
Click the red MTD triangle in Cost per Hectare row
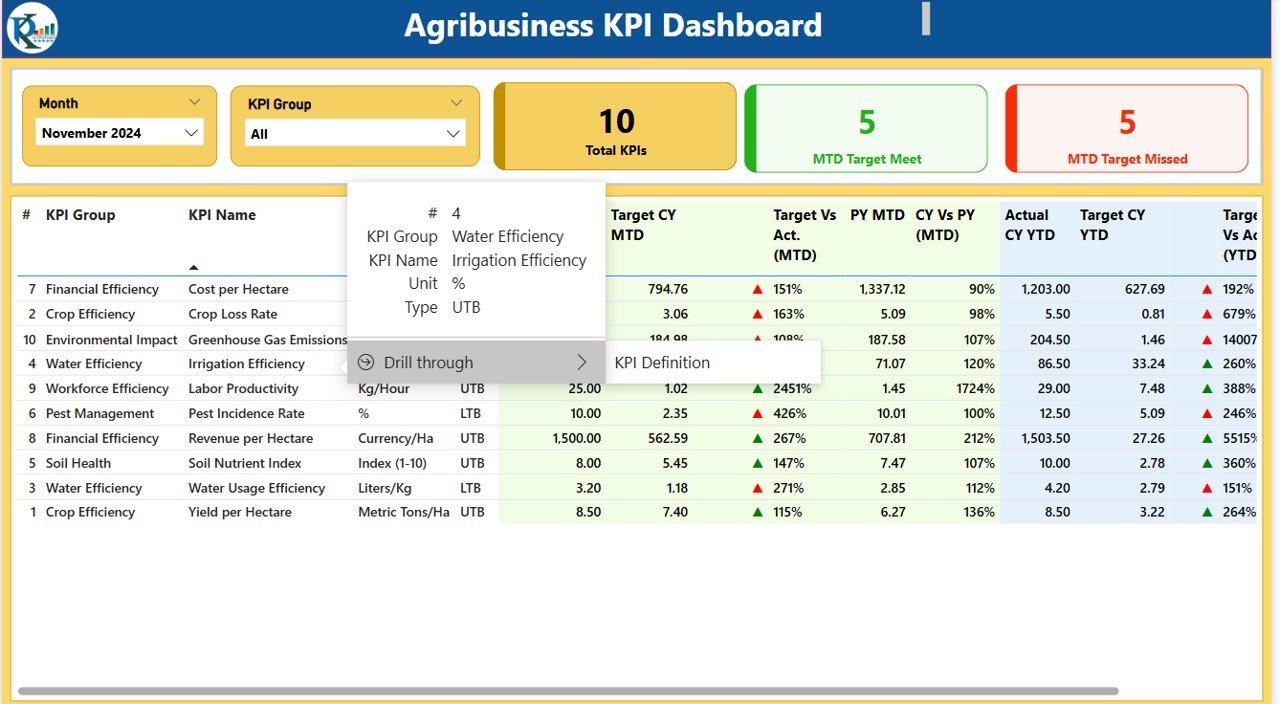[757, 290]
